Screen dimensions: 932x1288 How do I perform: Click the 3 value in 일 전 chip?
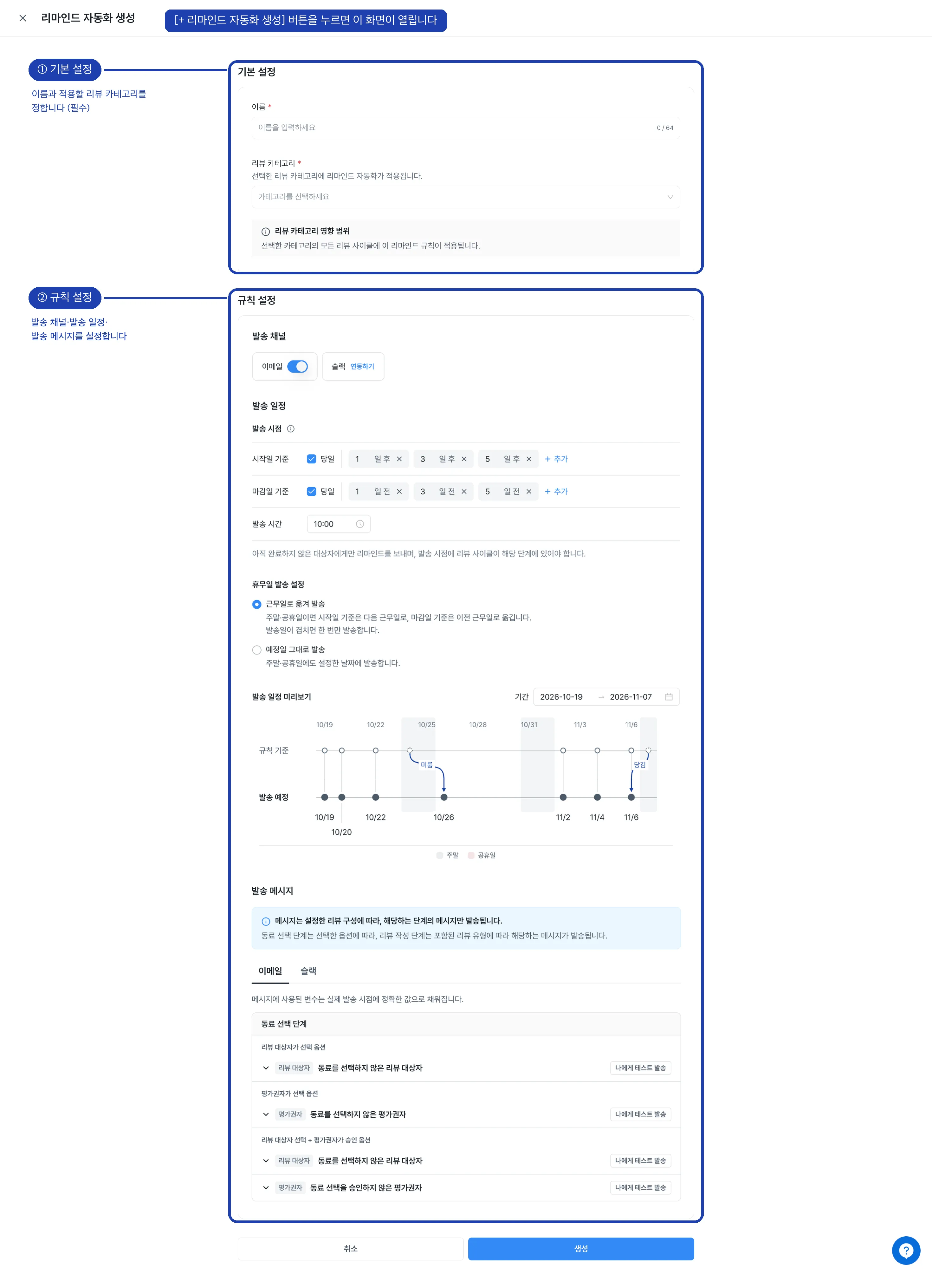click(x=423, y=492)
